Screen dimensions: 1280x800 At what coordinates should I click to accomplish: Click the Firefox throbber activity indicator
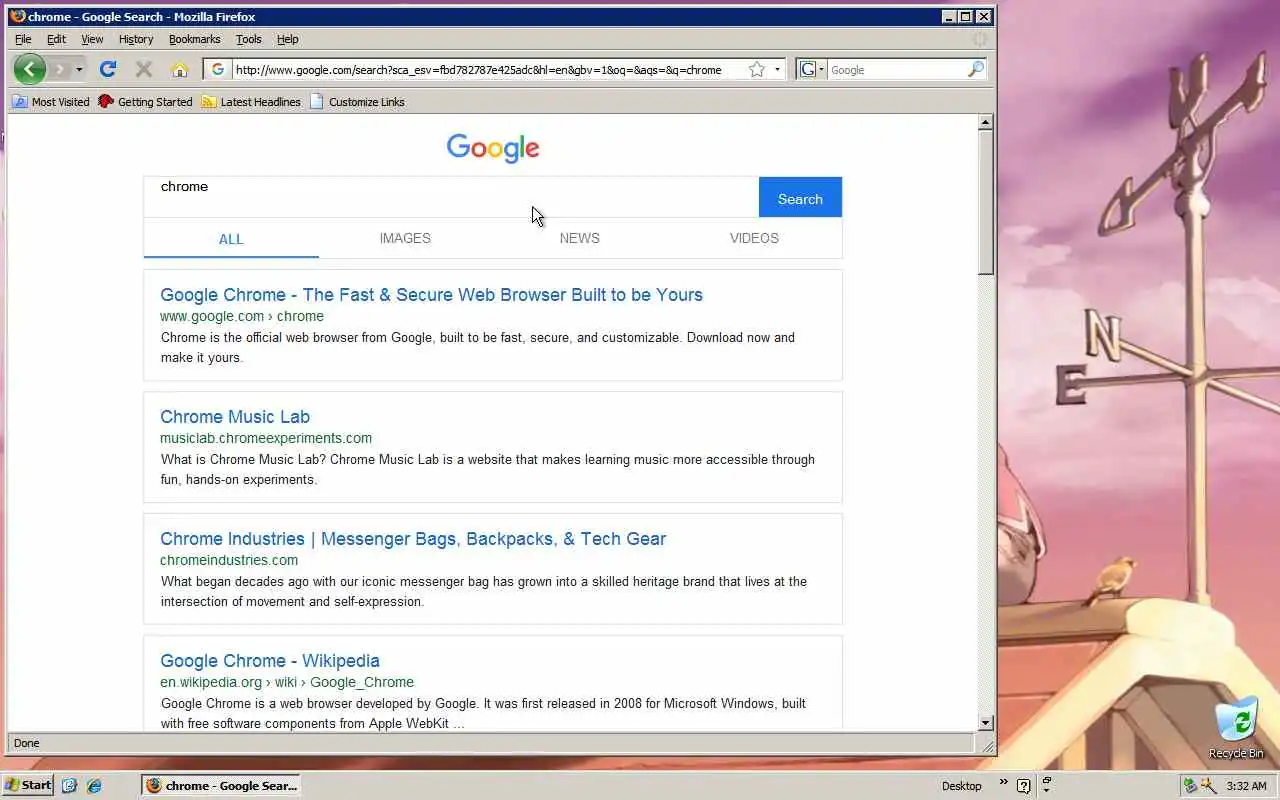tap(980, 39)
